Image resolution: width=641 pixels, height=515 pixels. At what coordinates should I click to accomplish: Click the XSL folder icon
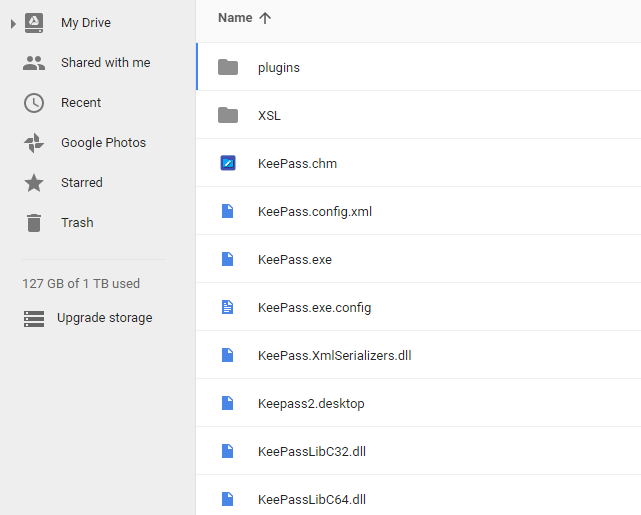click(x=228, y=115)
